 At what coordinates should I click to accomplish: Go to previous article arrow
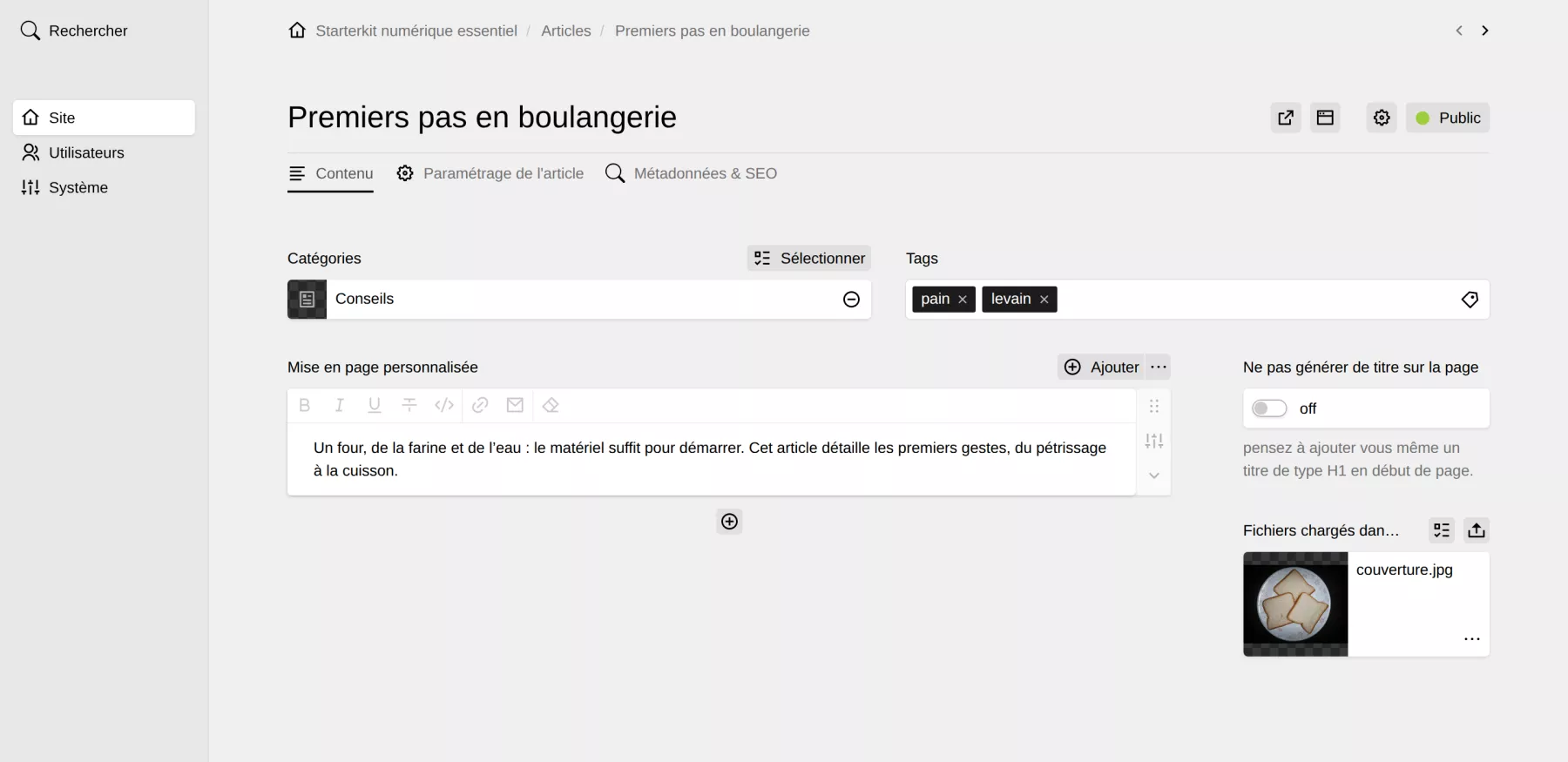point(1459,30)
